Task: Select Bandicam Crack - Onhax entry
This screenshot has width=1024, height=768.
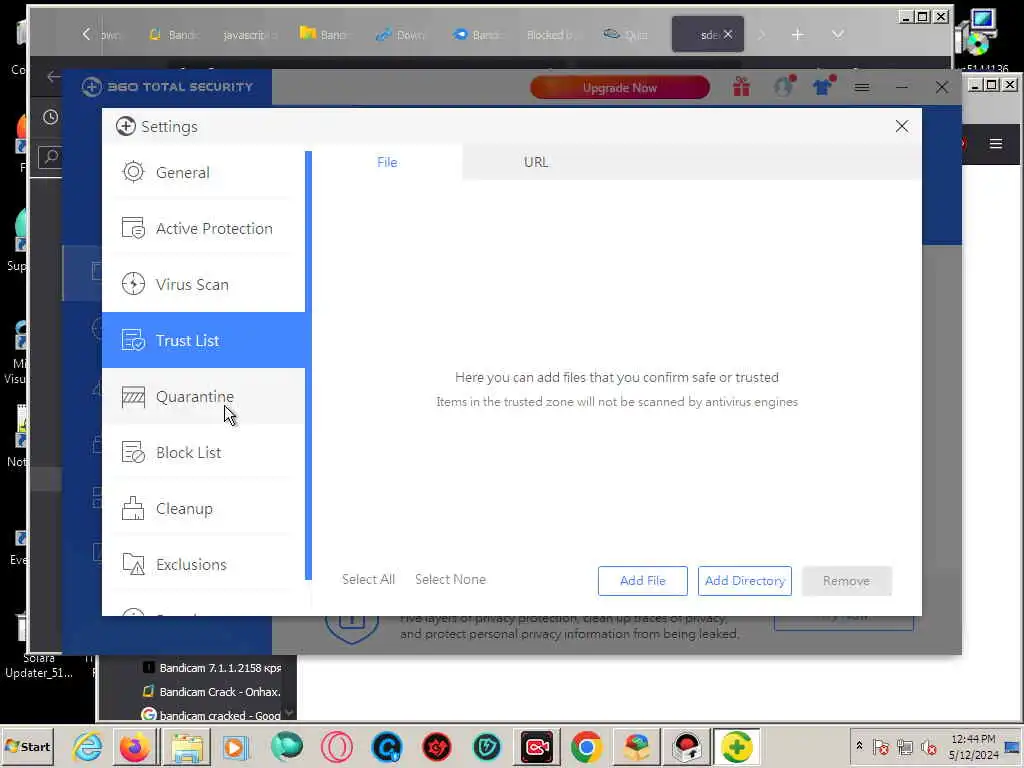Action: pos(212,691)
